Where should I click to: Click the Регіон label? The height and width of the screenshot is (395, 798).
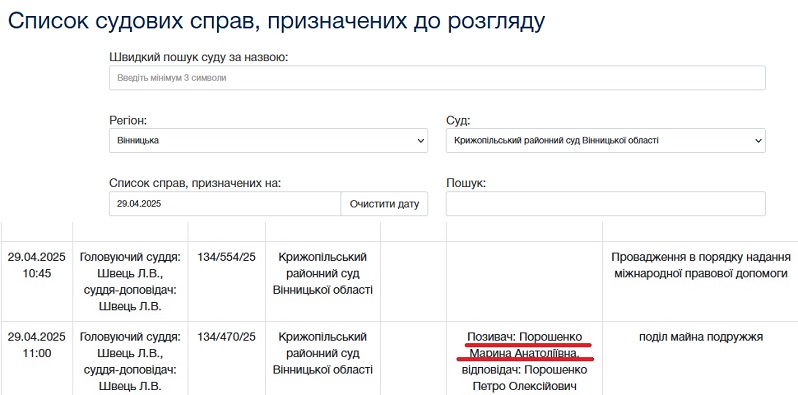coord(128,121)
